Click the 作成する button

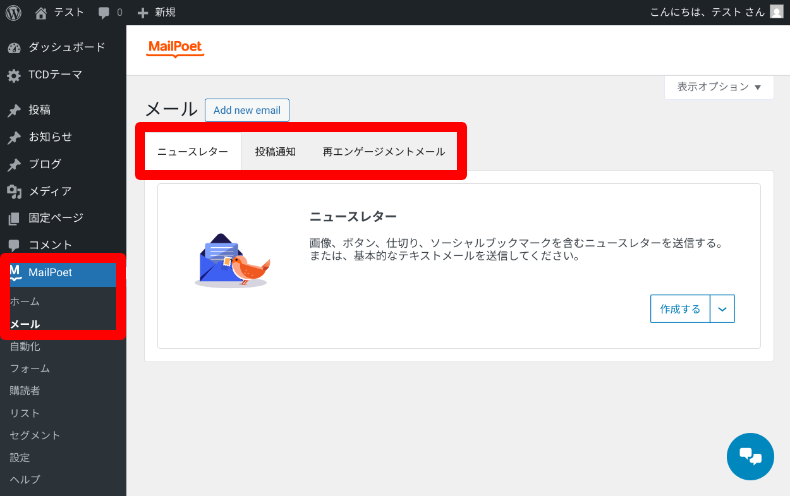click(680, 308)
